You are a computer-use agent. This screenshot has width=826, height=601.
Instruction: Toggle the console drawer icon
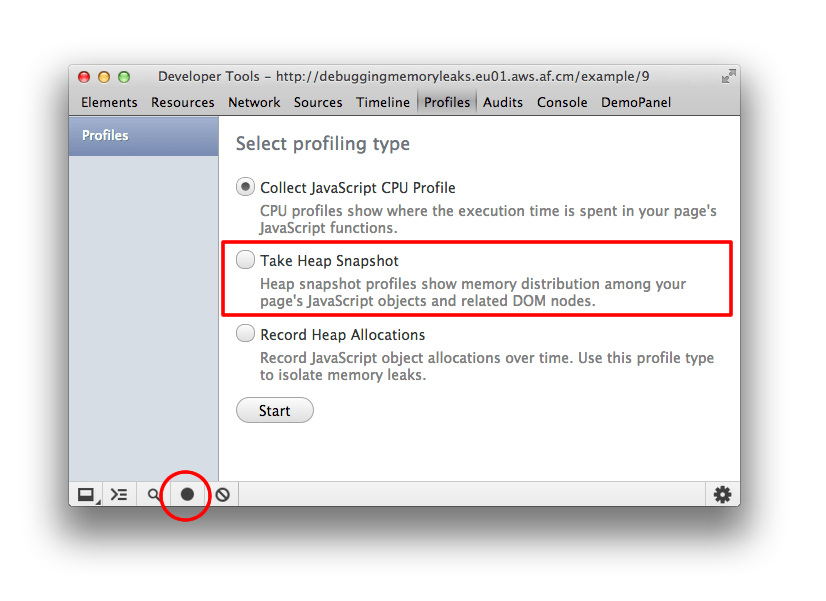click(119, 494)
